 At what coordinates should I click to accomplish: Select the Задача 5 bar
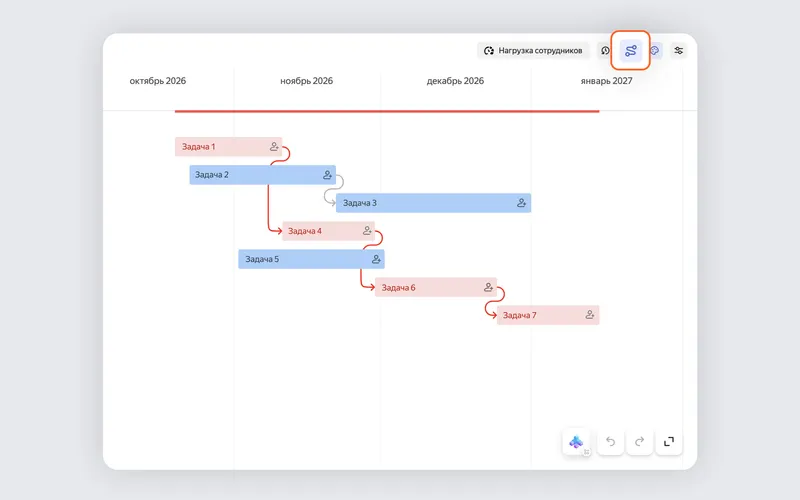(312, 259)
